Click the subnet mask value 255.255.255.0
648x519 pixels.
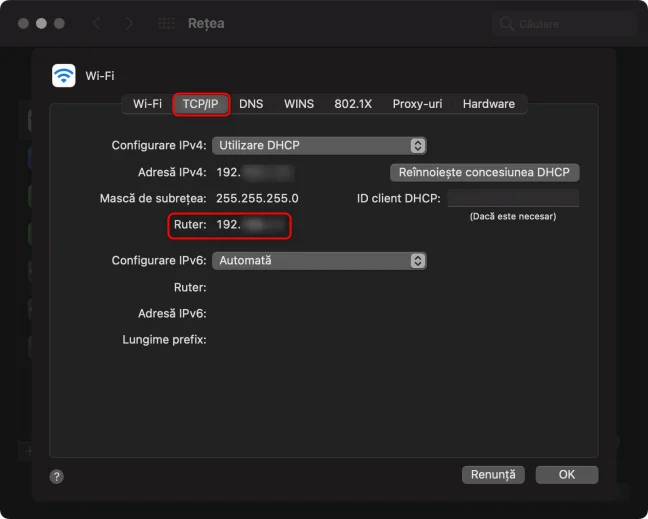(257, 198)
